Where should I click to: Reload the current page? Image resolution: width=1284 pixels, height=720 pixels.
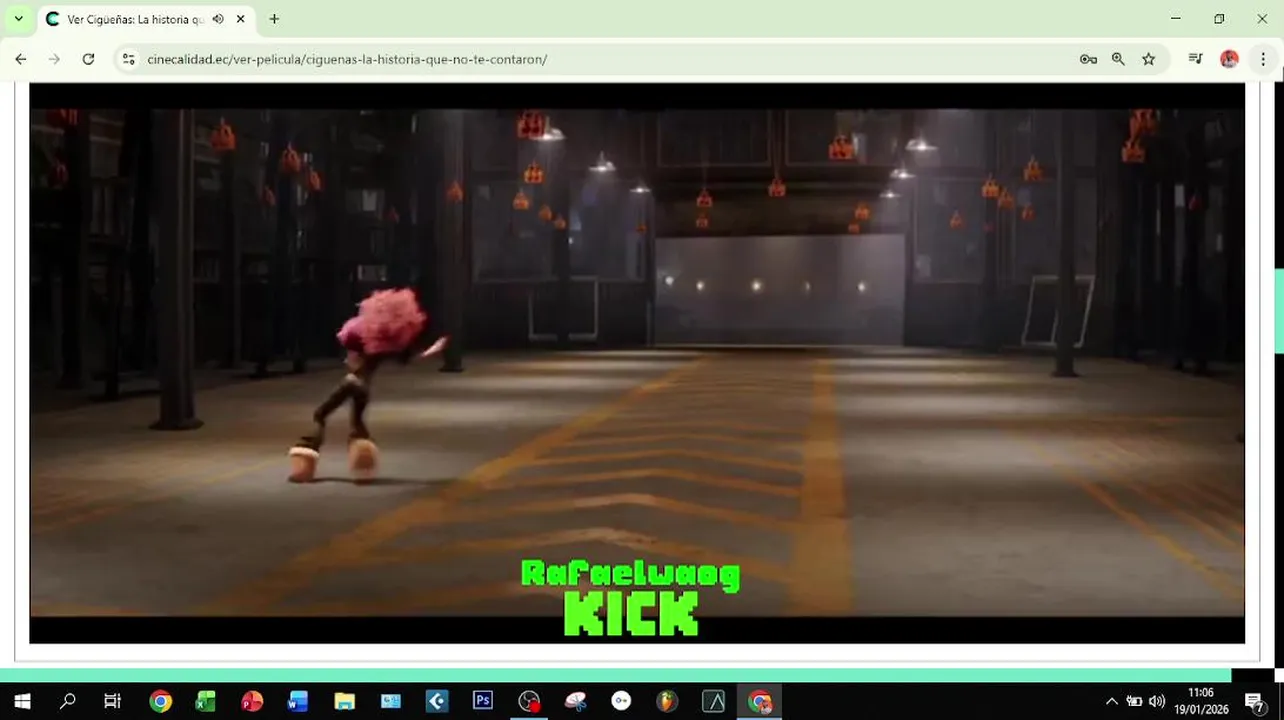pyautogui.click(x=88, y=59)
